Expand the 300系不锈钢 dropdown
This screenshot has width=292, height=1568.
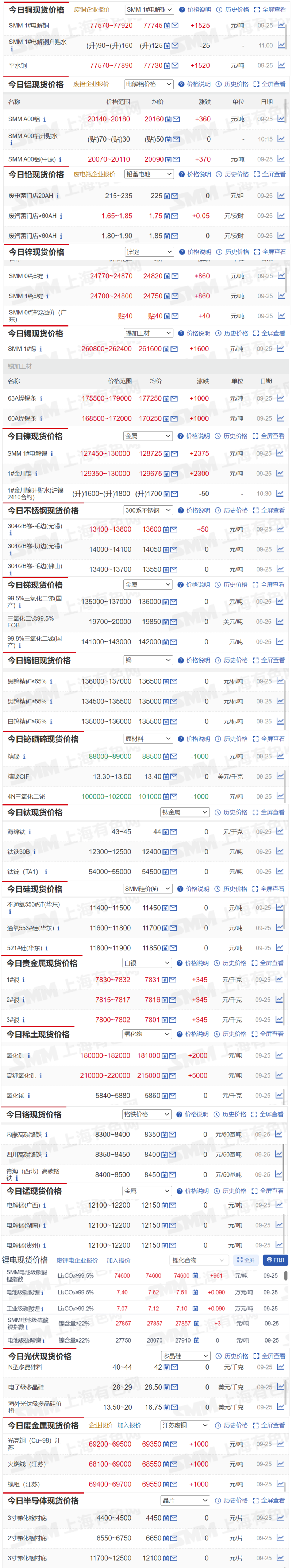click(148, 510)
